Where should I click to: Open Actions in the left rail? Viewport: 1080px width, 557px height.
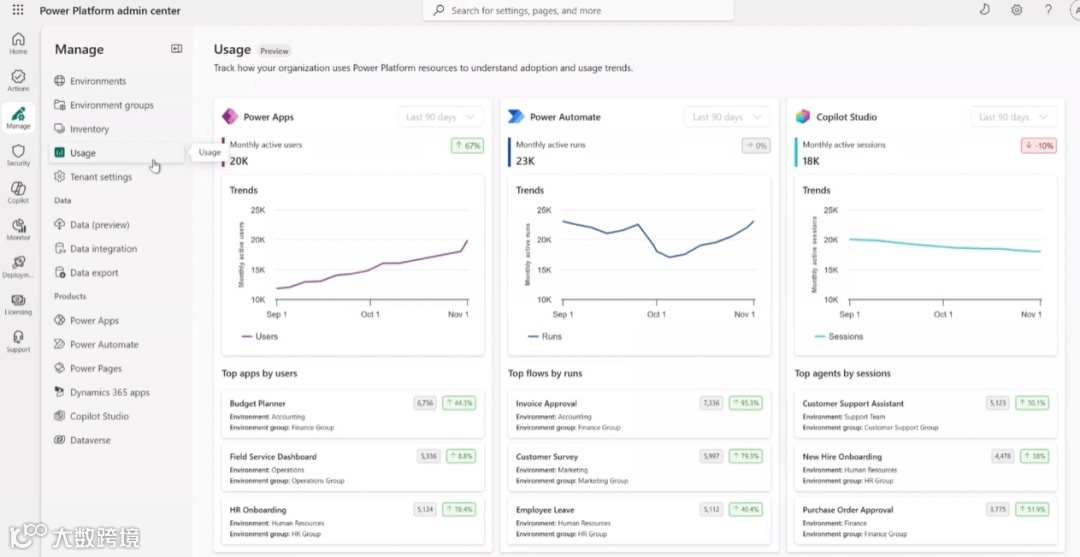tap(18, 81)
